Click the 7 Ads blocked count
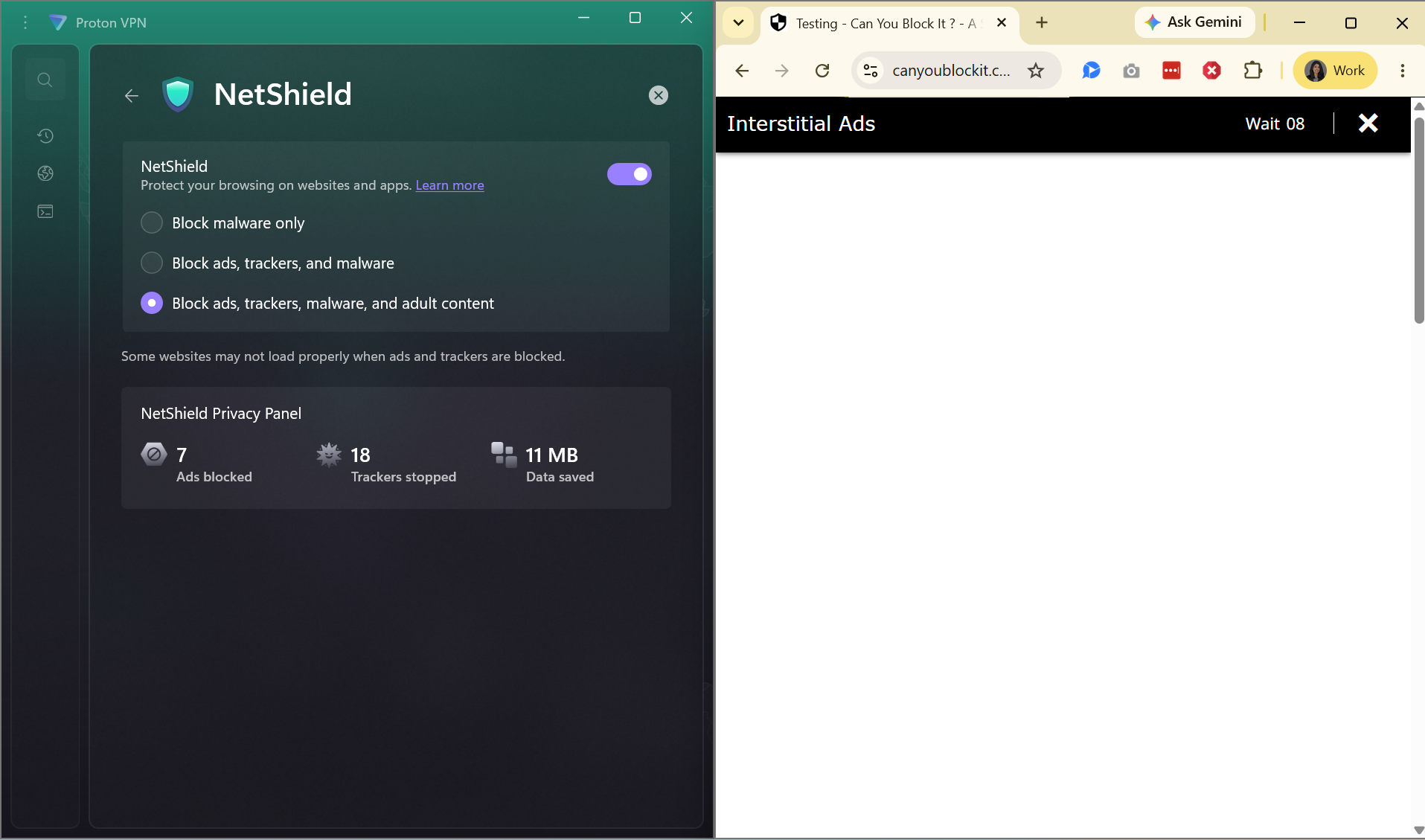This screenshot has height=840, width=1425. pyautogui.click(x=182, y=455)
